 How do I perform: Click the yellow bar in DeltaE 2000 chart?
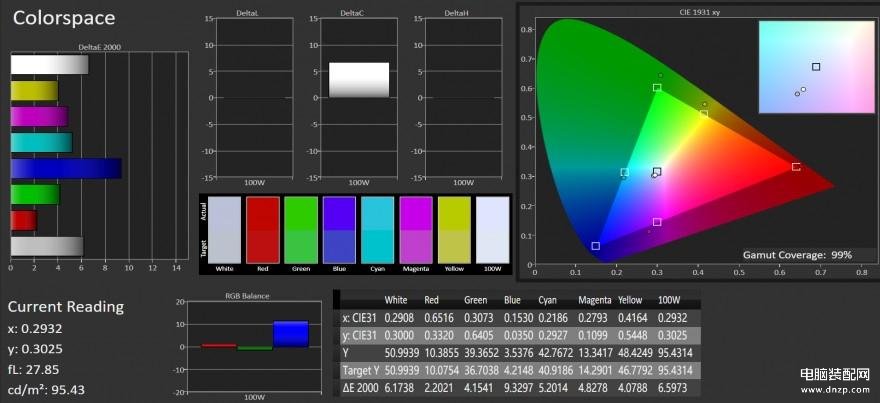34,91
